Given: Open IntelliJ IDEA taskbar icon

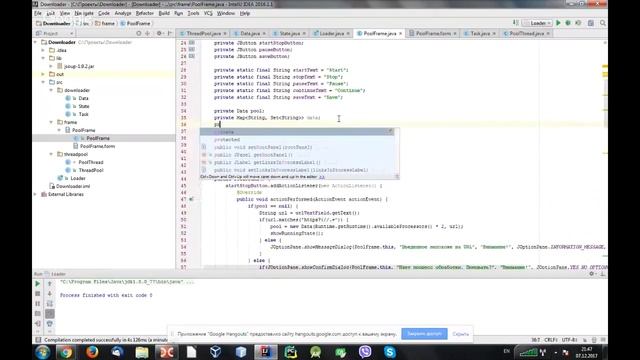Looking at the screenshot, I should 266,352.
